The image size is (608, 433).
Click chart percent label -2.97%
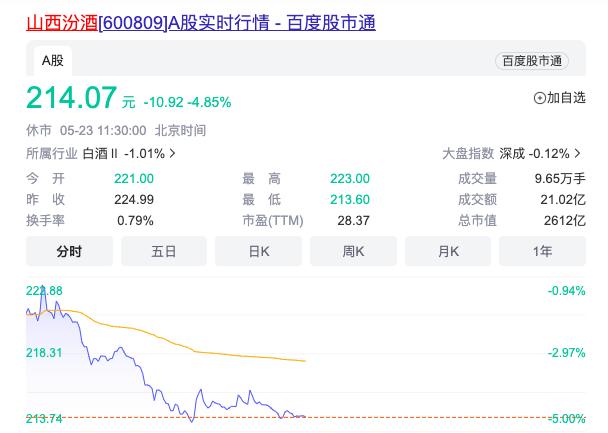click(567, 353)
